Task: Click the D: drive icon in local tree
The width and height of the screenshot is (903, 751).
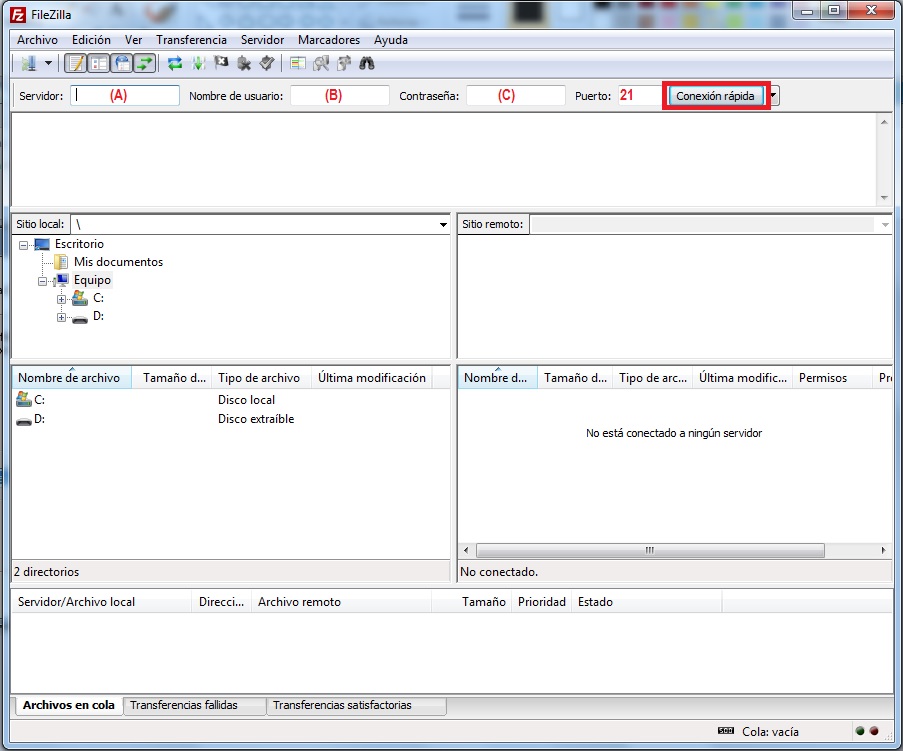Action: point(80,318)
